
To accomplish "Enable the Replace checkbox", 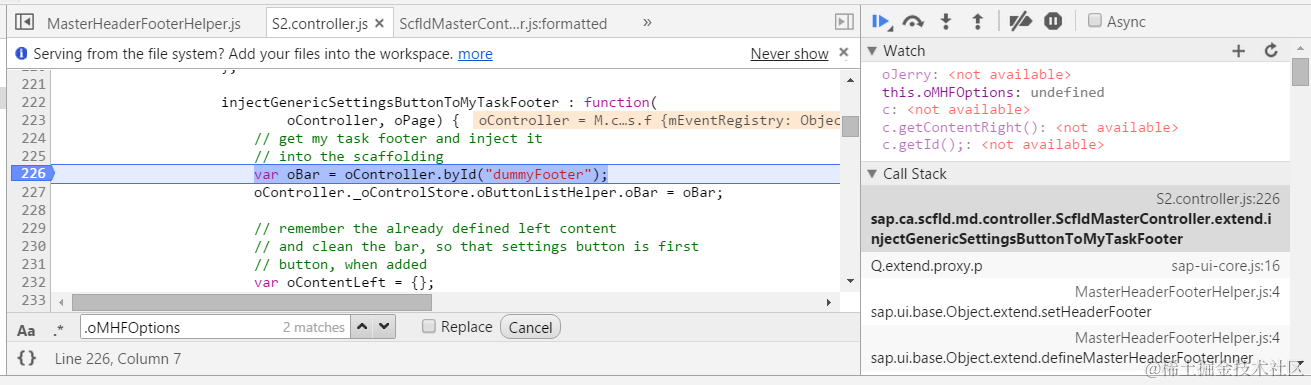I will pos(429,326).
